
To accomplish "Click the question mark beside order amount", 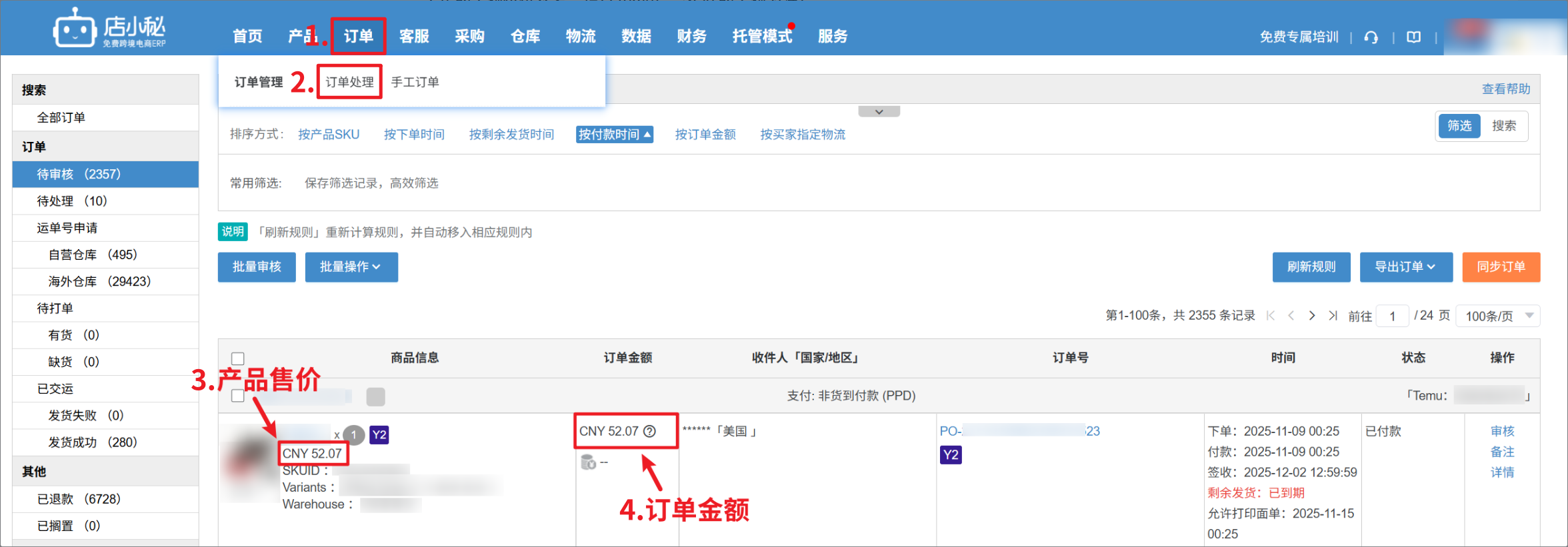I will [x=649, y=431].
